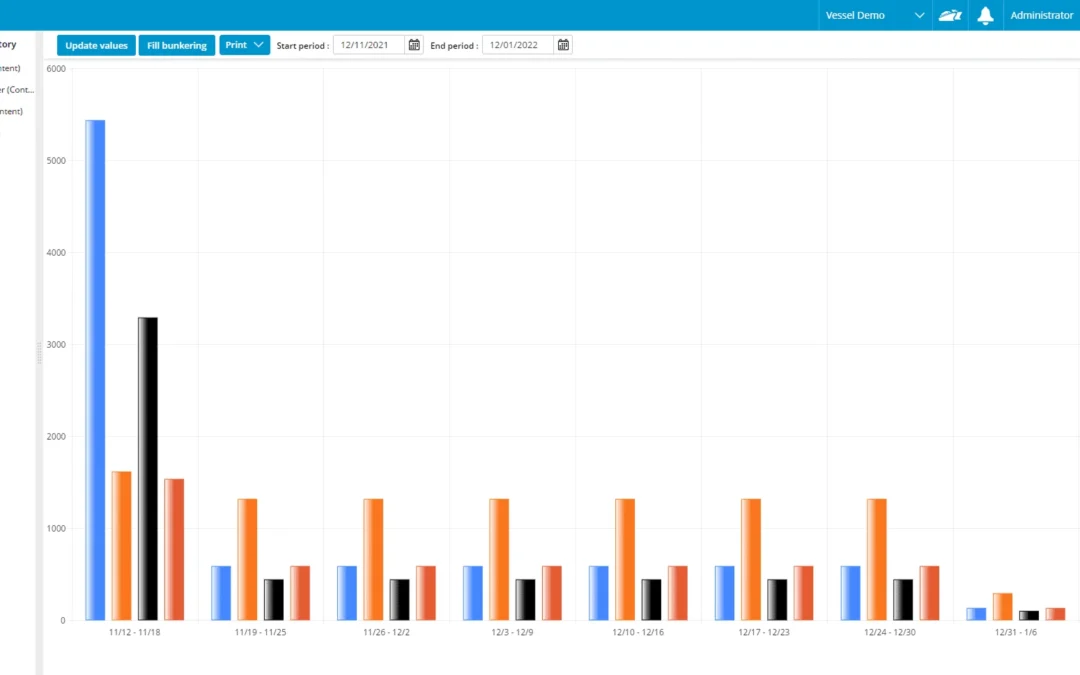
Task: Open the notifications bell icon
Action: point(985,15)
